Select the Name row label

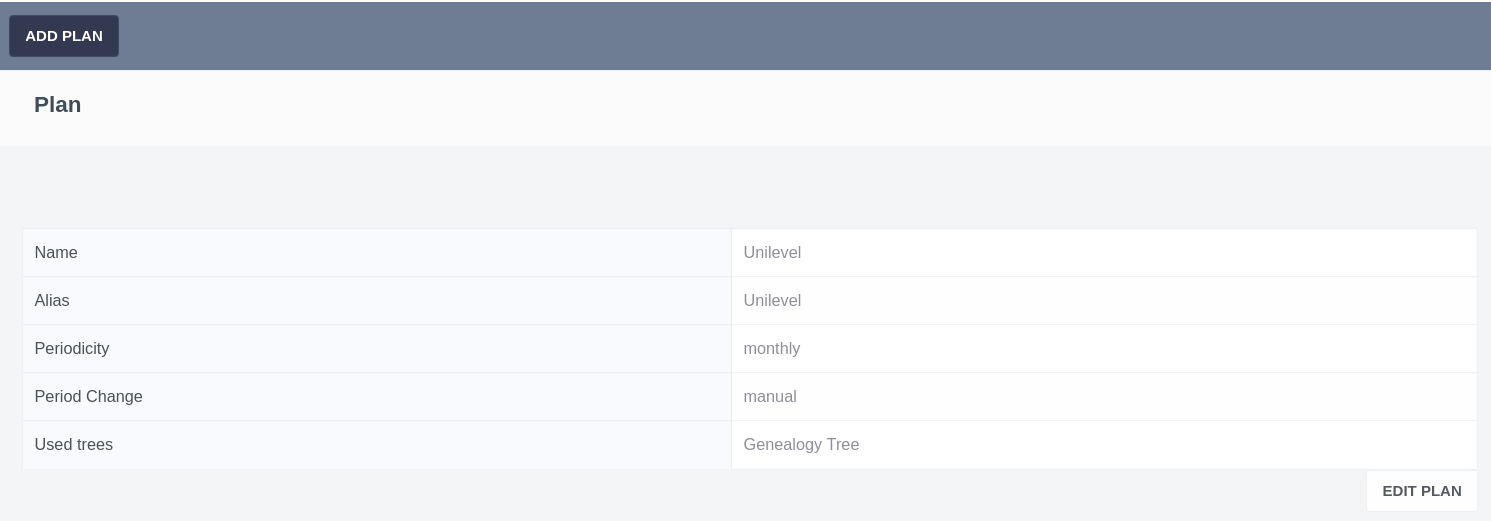(56, 253)
